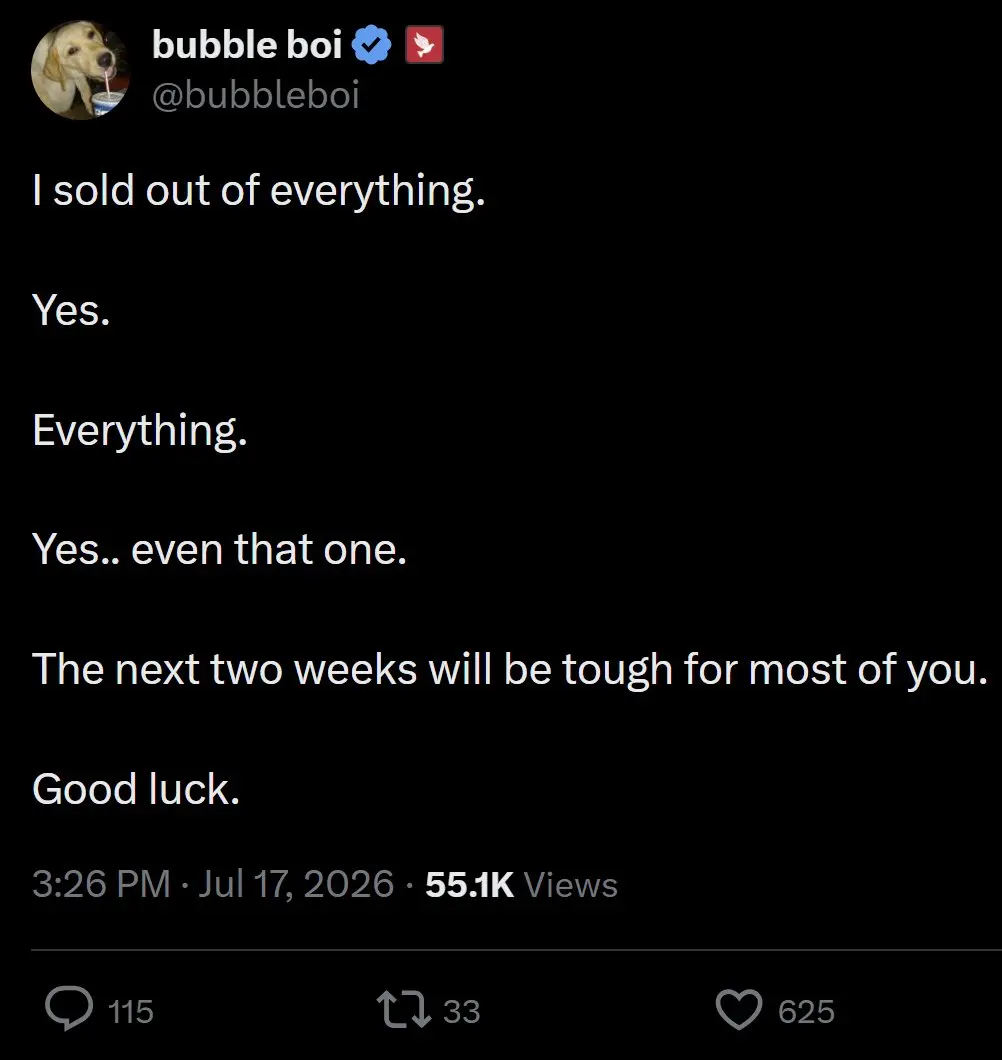Open the dog profile picture avatar
The height and width of the screenshot is (1060, 1002).
click(x=80, y=70)
